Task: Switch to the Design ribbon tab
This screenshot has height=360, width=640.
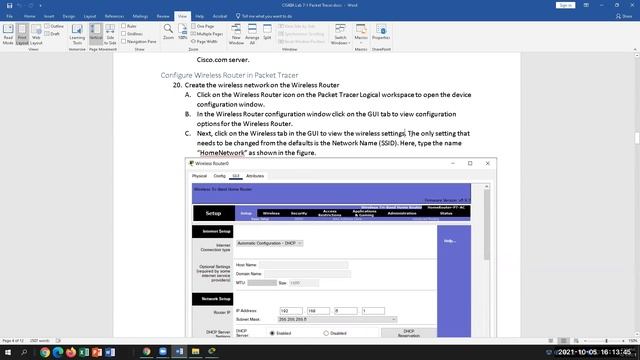Action: coord(69,16)
